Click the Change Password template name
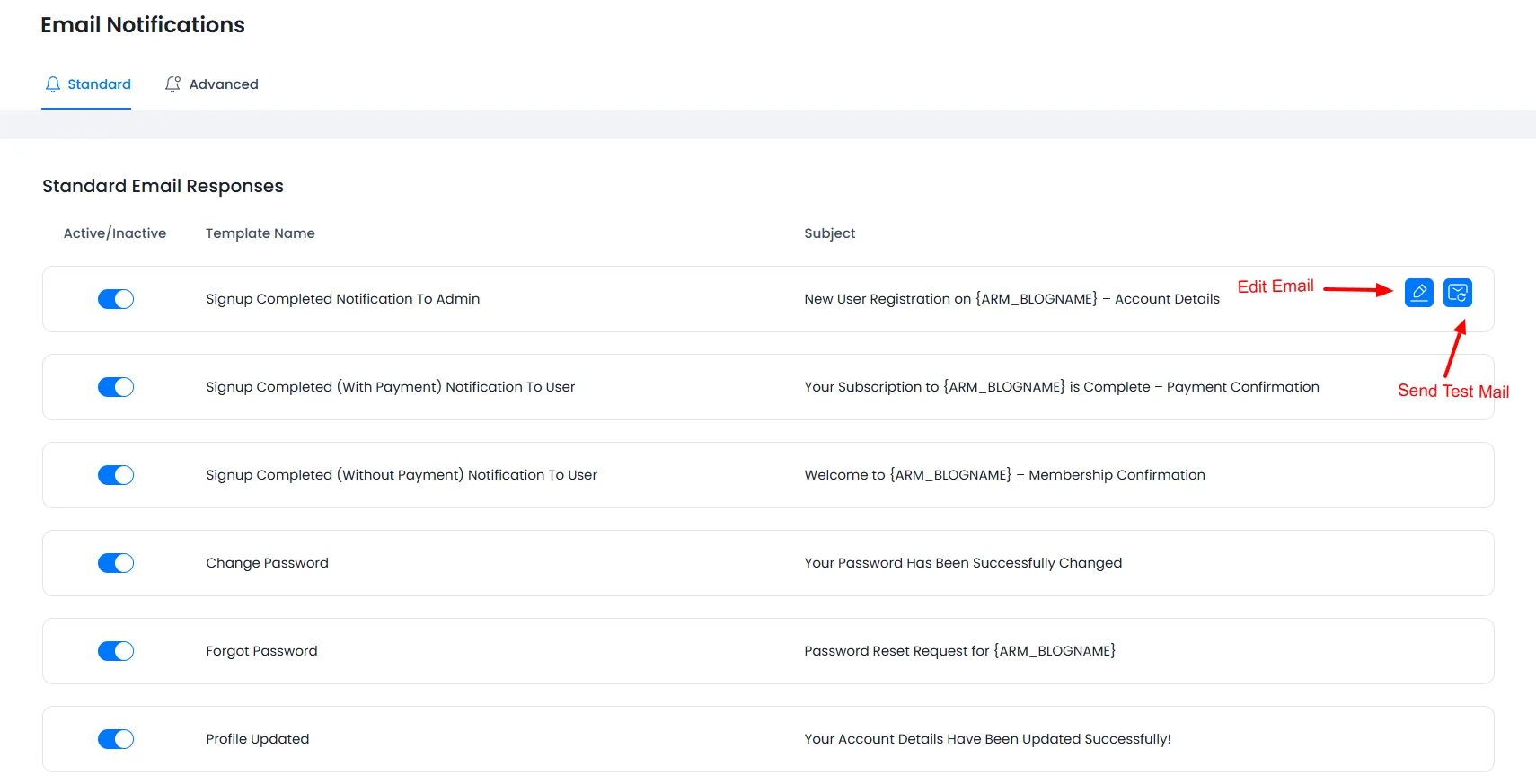This screenshot has width=1536, height=784. coord(267,563)
